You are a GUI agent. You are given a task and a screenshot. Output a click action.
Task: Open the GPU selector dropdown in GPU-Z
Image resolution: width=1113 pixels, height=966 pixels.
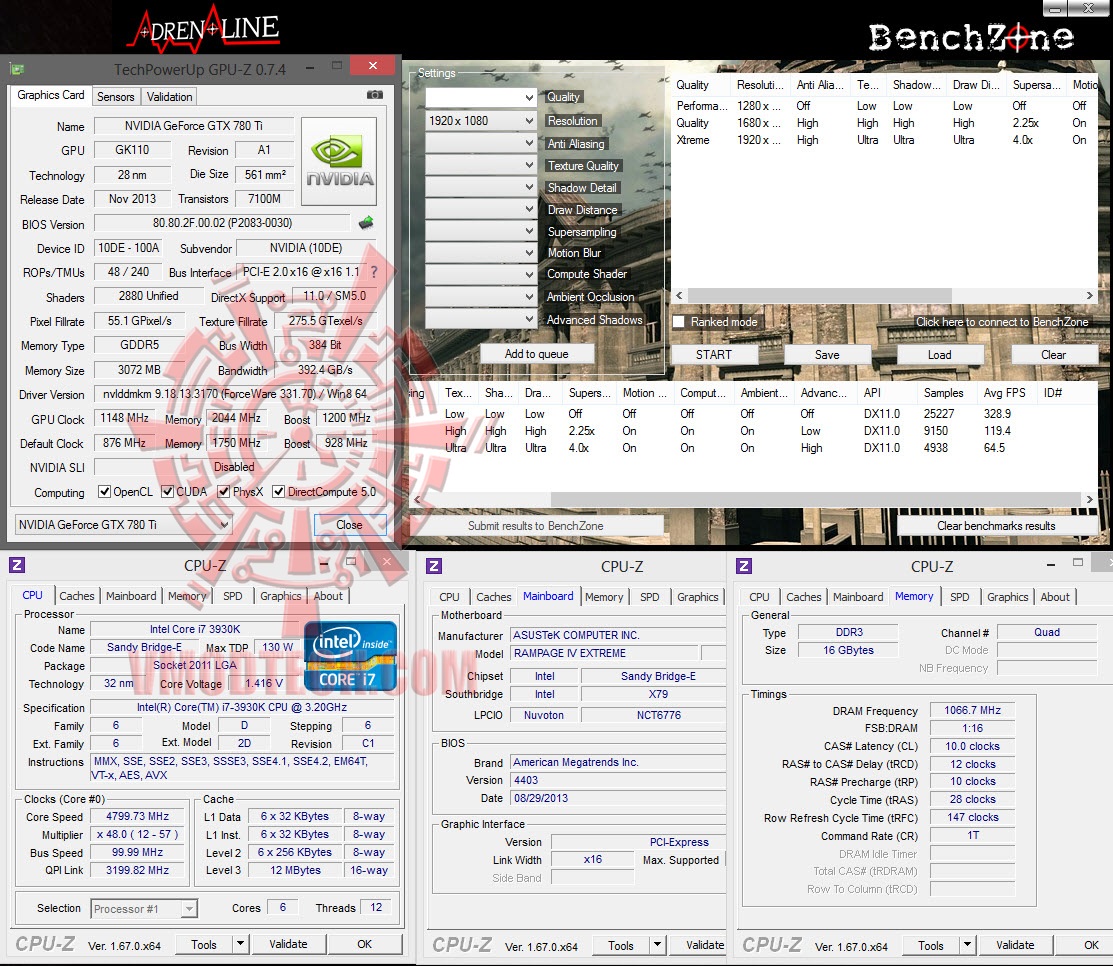point(124,525)
